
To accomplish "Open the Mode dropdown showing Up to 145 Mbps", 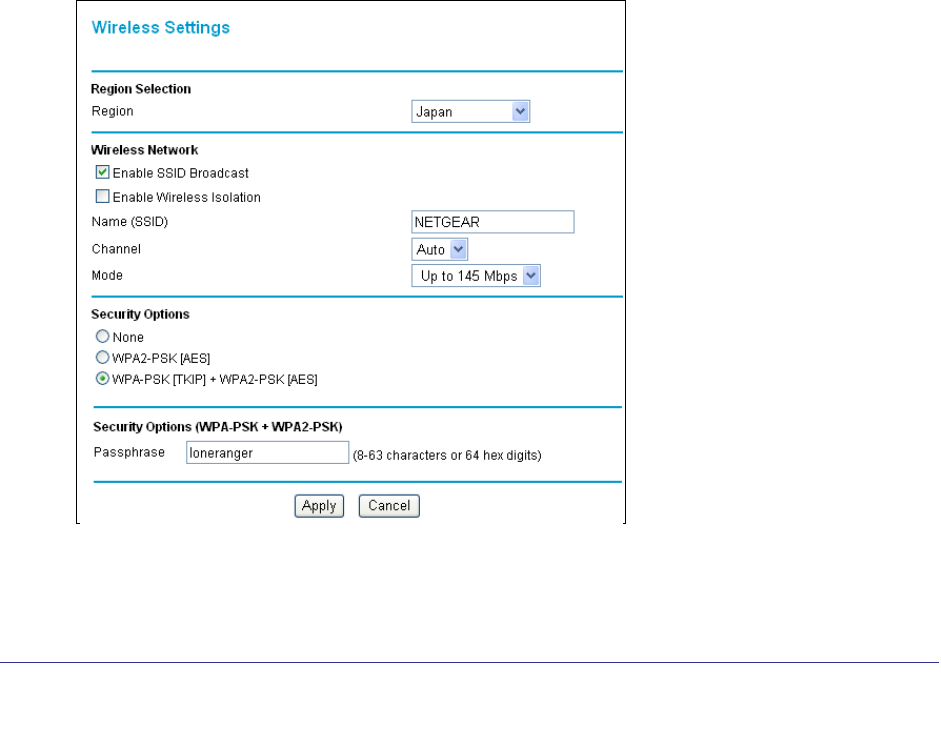I will click(x=476, y=276).
